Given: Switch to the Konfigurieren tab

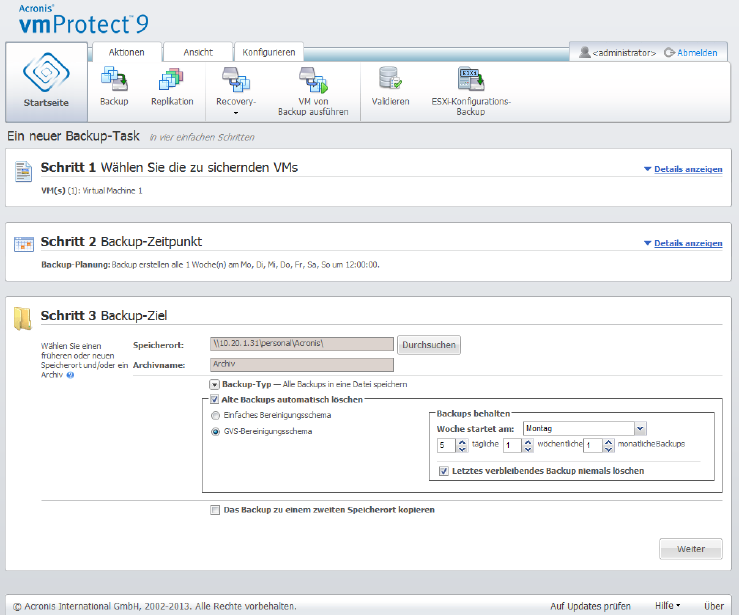Looking at the screenshot, I should click(269, 52).
